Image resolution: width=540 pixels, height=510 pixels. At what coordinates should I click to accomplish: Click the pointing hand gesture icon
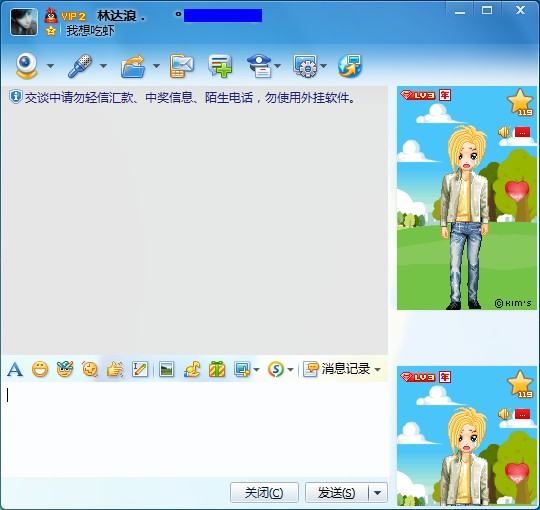pos(115,370)
